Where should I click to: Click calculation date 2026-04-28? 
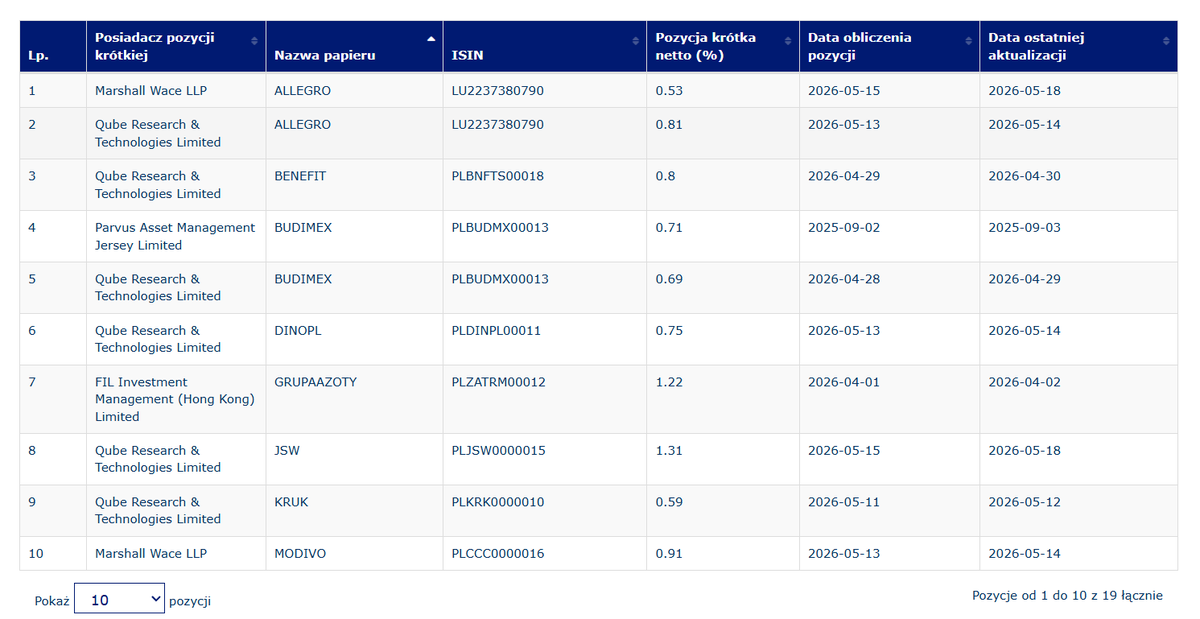[844, 279]
